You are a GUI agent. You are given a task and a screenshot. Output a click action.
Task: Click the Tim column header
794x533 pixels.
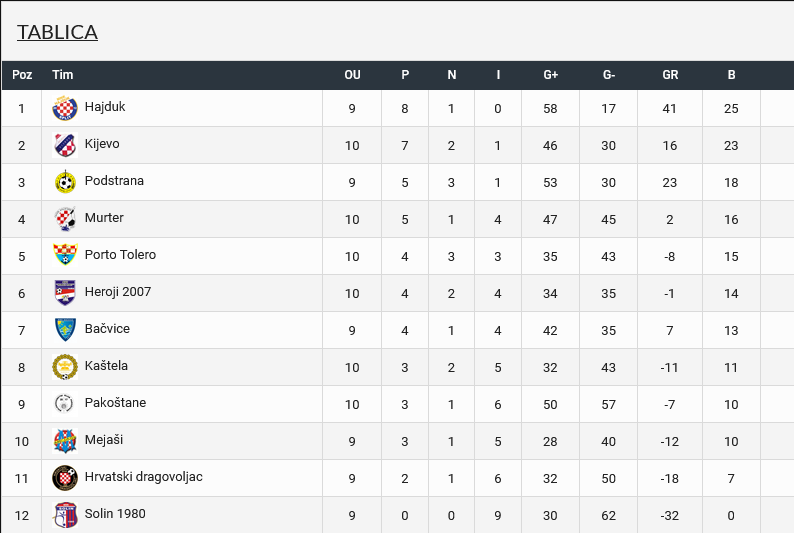click(63, 75)
